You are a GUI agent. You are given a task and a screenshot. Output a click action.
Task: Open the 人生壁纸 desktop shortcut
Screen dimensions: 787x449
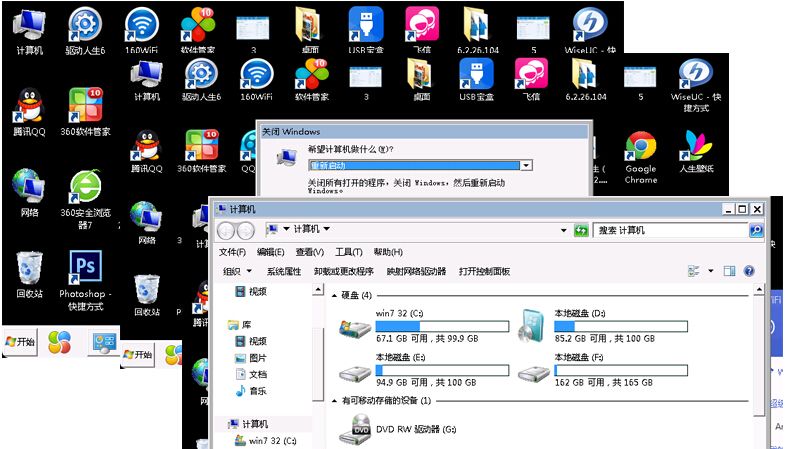pos(695,150)
